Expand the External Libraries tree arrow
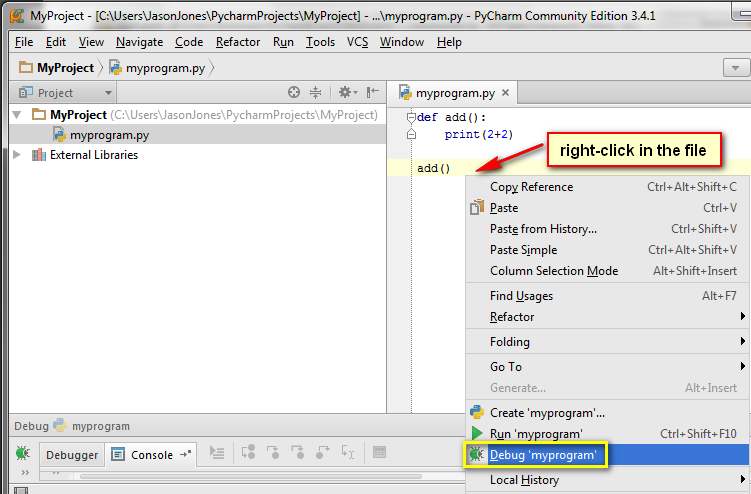Viewport: 751px width, 494px height. coord(17,154)
